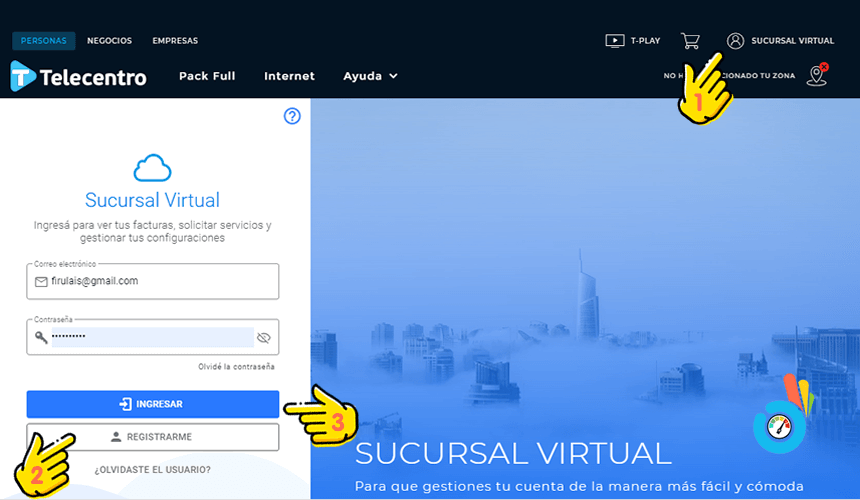
Task: Open the help question mark icon
Action: pyautogui.click(x=292, y=116)
